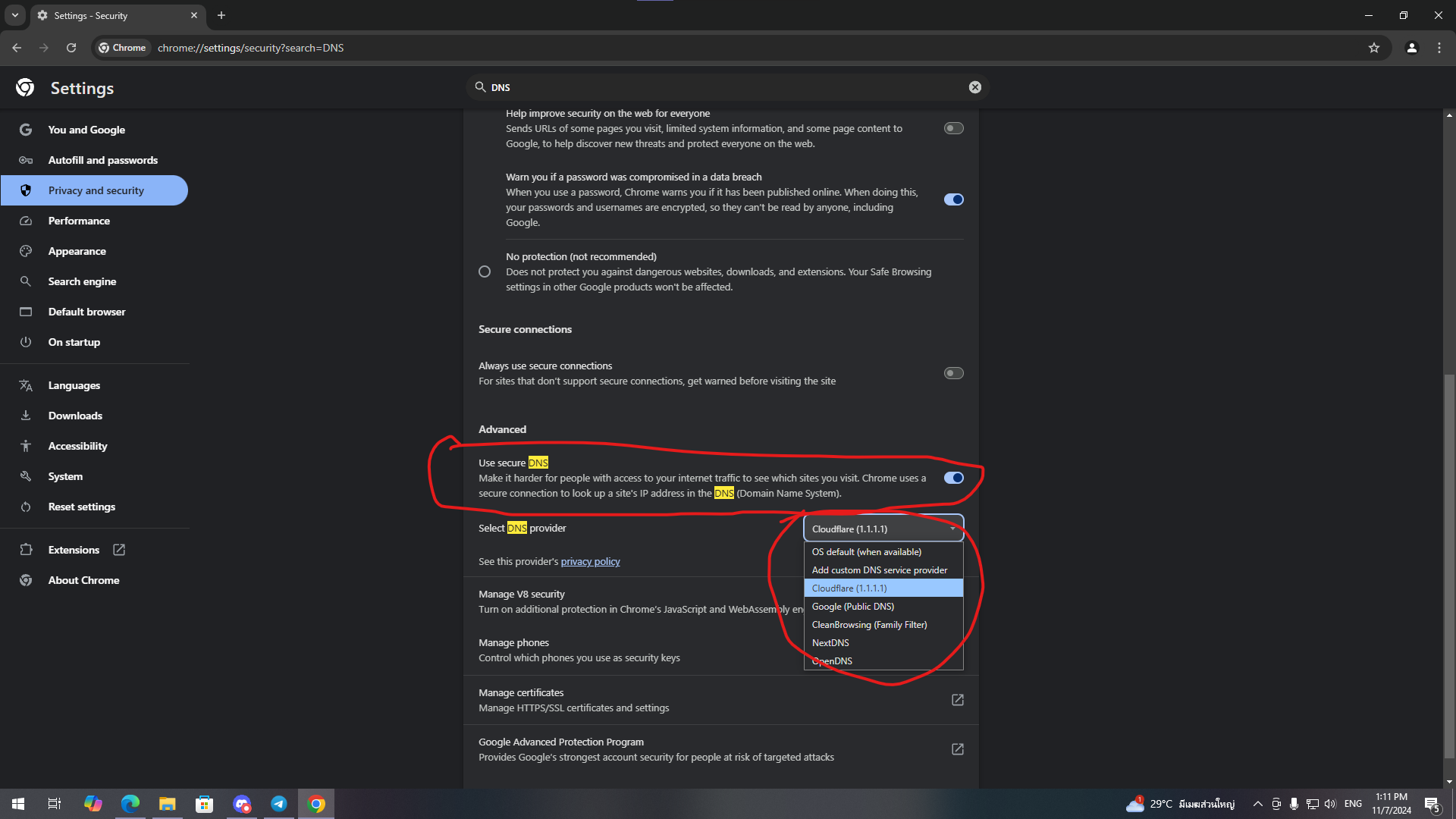This screenshot has width=1456, height=819.
Task: Open File Explorer from the taskbar
Action: (x=167, y=804)
